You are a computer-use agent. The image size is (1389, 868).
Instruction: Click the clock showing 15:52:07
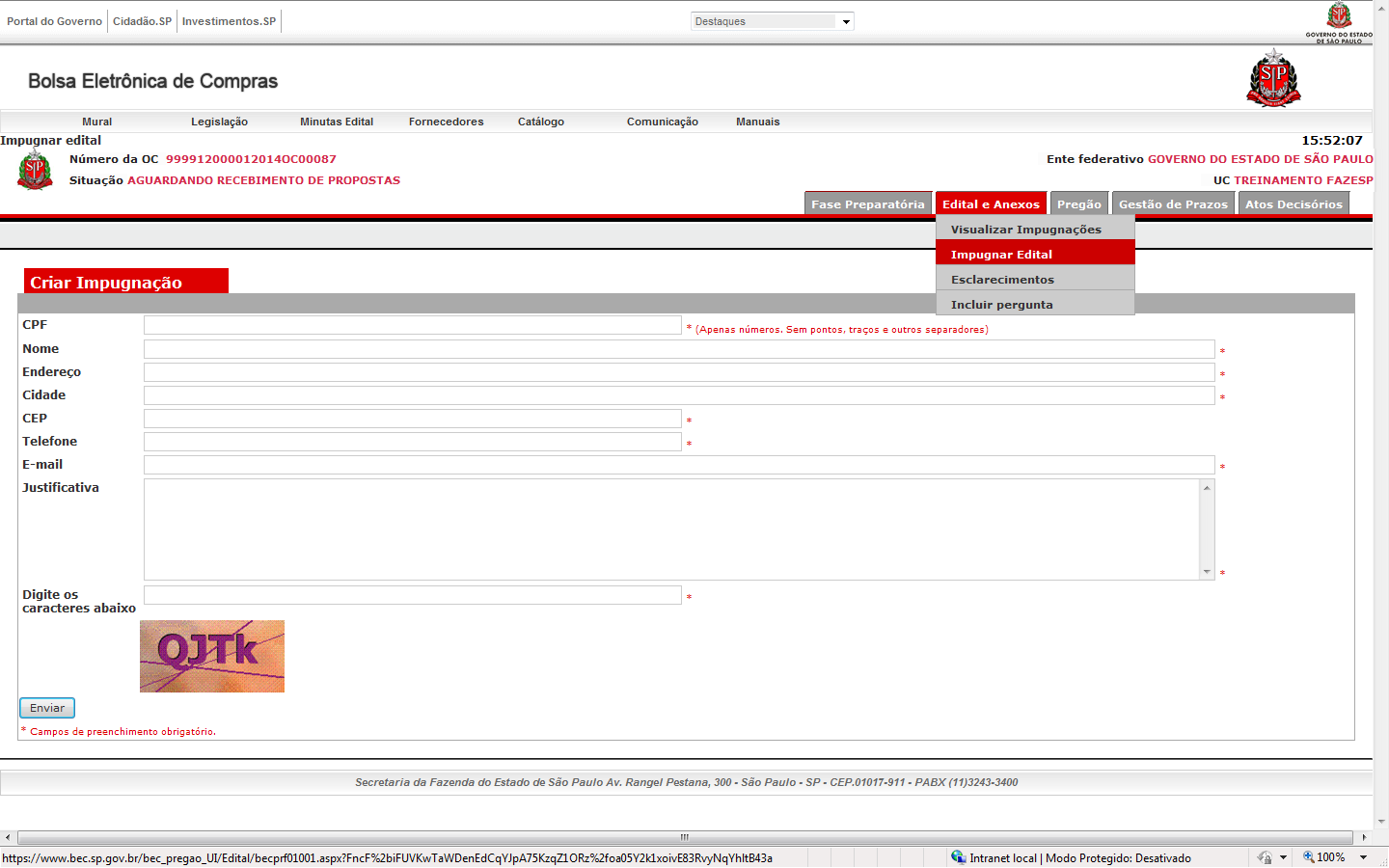(x=1332, y=140)
